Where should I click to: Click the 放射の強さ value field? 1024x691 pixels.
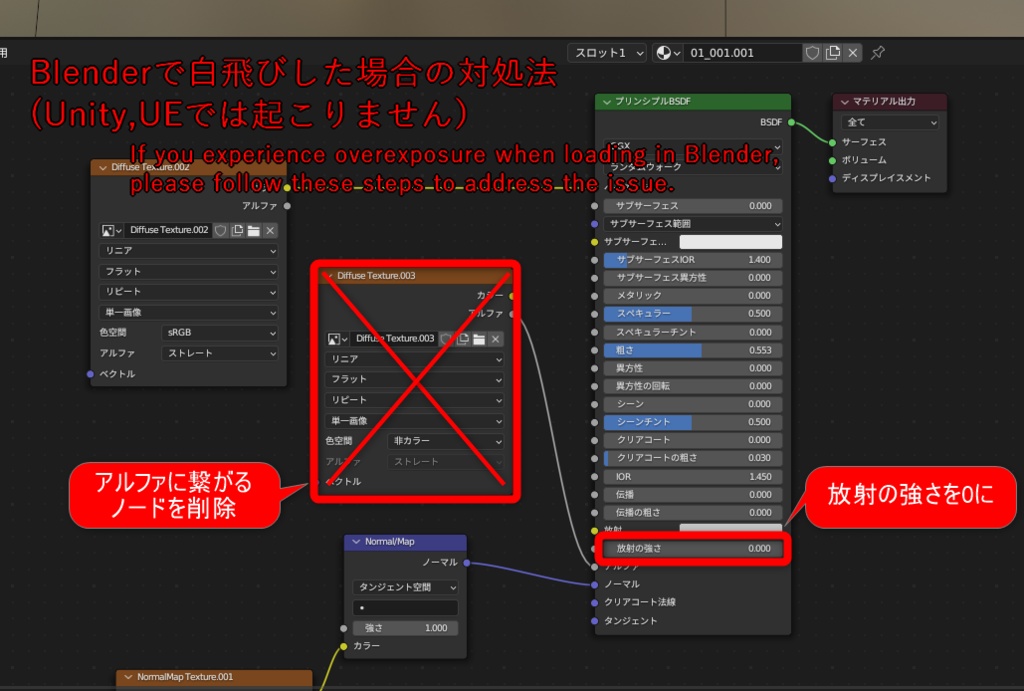(693, 549)
